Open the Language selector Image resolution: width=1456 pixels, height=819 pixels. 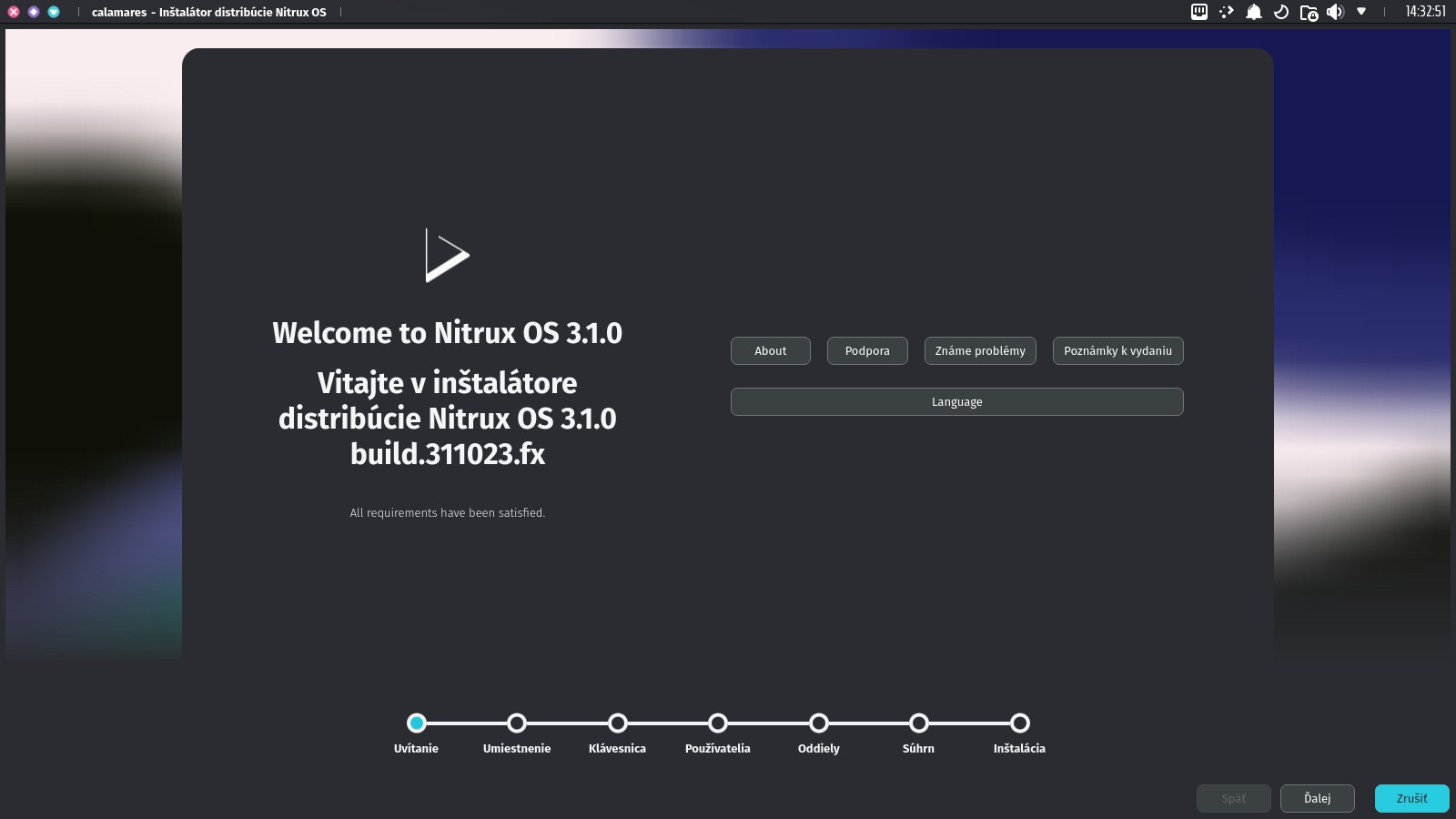pyautogui.click(x=956, y=401)
